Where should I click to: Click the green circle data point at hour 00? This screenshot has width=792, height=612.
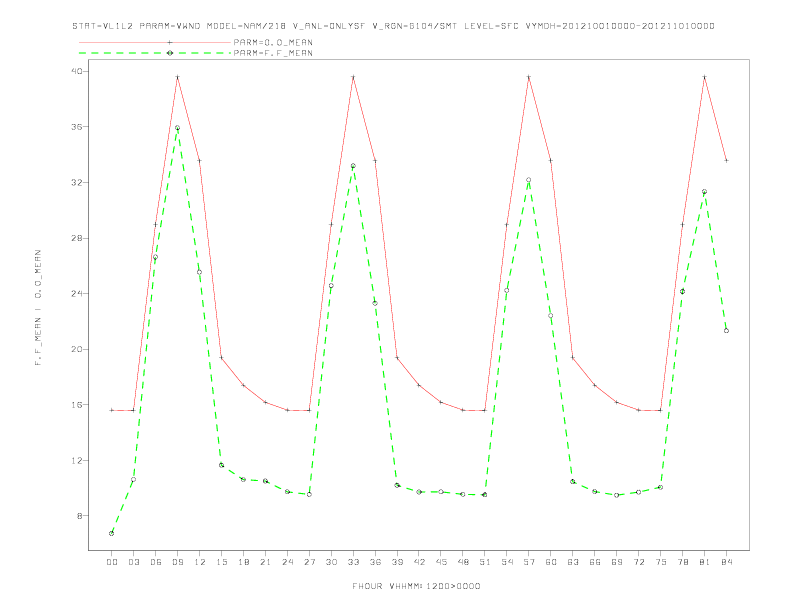112,533
